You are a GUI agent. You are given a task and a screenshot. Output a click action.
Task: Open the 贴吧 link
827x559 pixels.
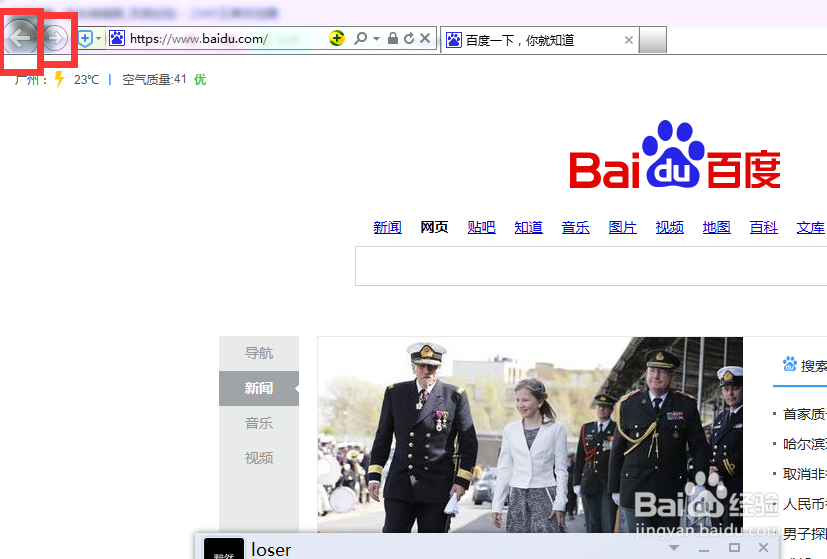[x=482, y=227]
